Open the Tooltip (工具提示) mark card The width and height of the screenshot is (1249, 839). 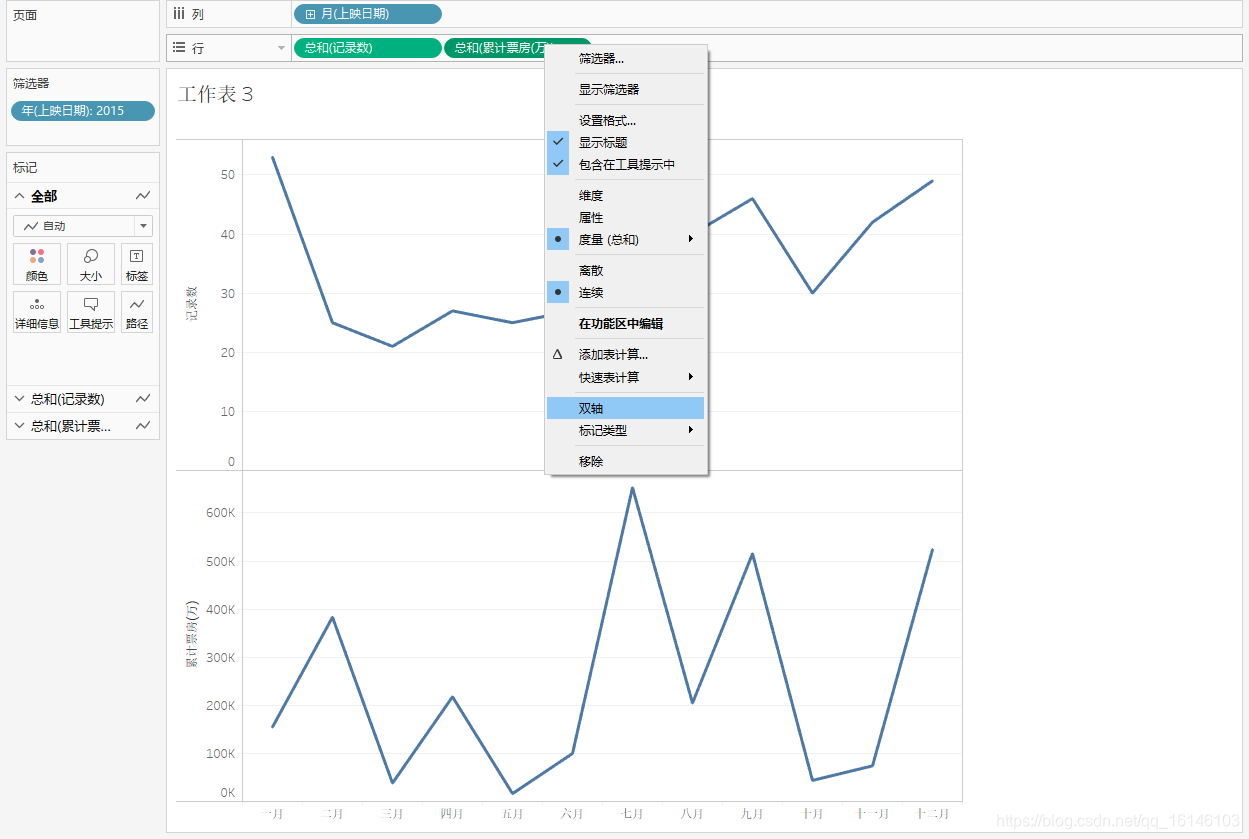(x=91, y=312)
